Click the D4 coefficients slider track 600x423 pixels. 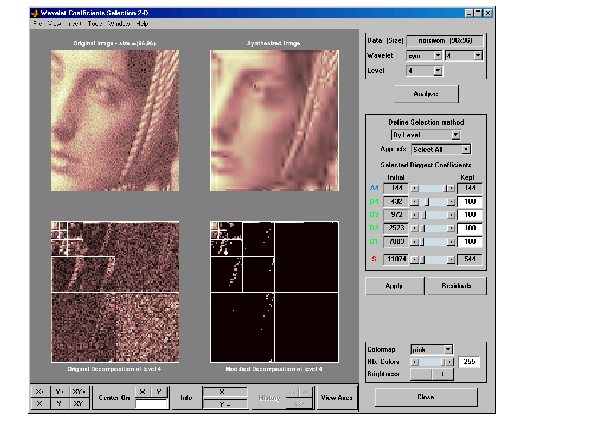[x=433, y=202]
